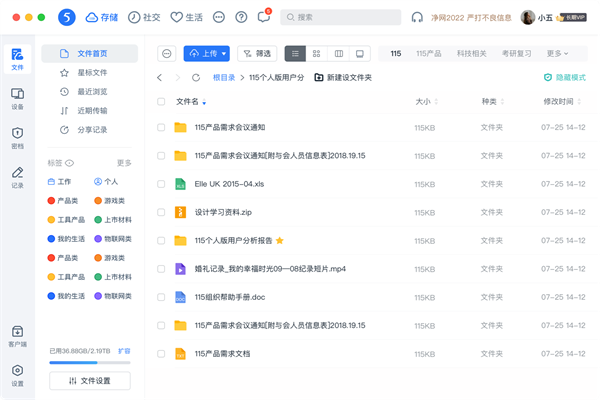This screenshot has width=600, height=400.
Task: Expand the 更多 categories dropdown
Action: (x=557, y=54)
